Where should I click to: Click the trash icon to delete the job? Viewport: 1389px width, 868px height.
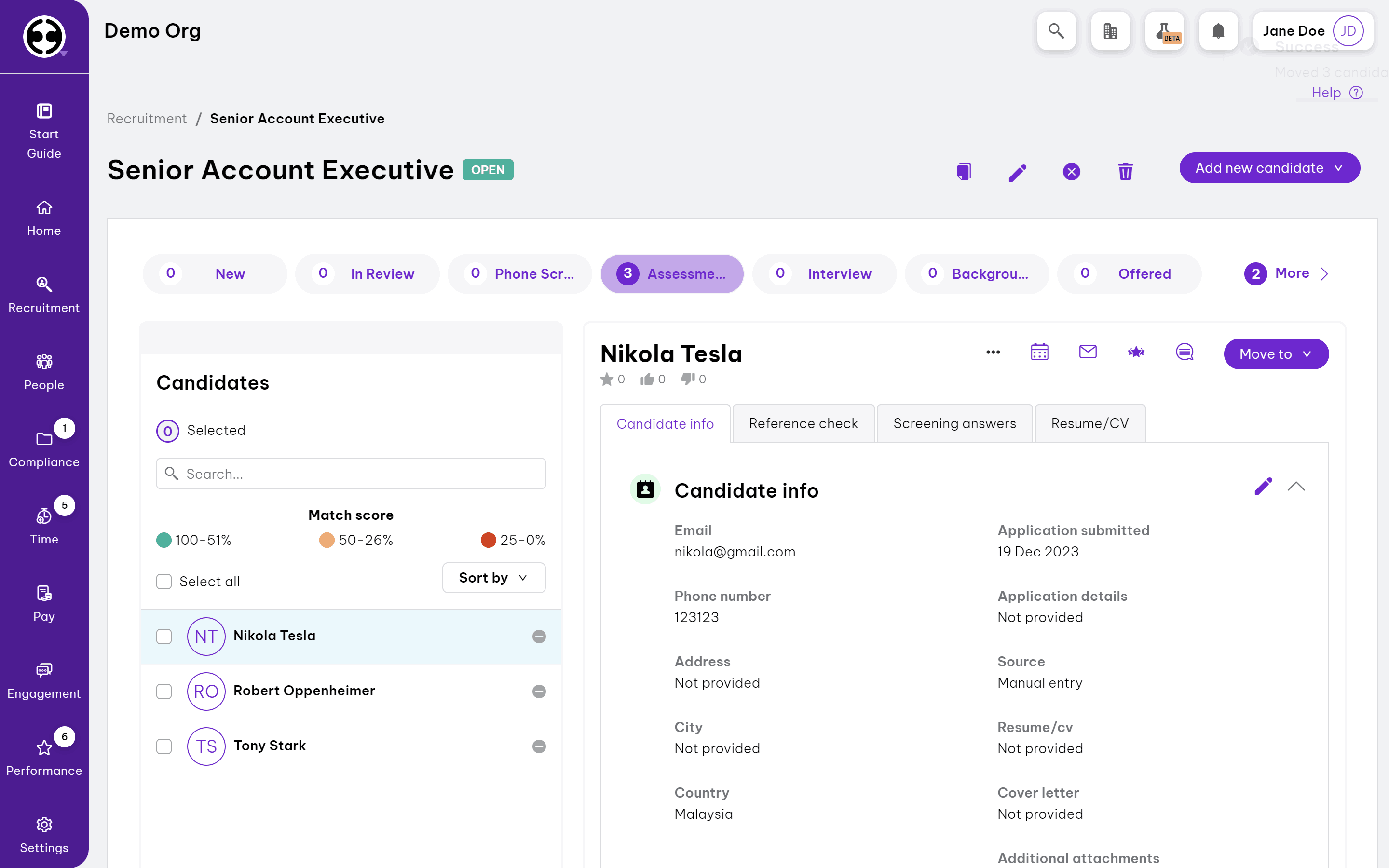[1125, 172]
